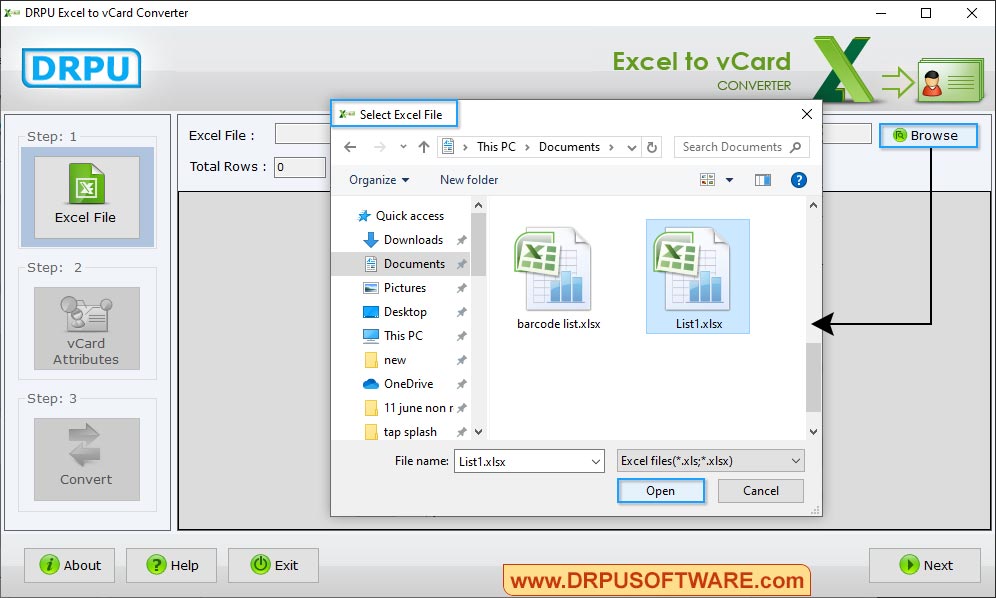Click the DRPU logo

(80, 70)
